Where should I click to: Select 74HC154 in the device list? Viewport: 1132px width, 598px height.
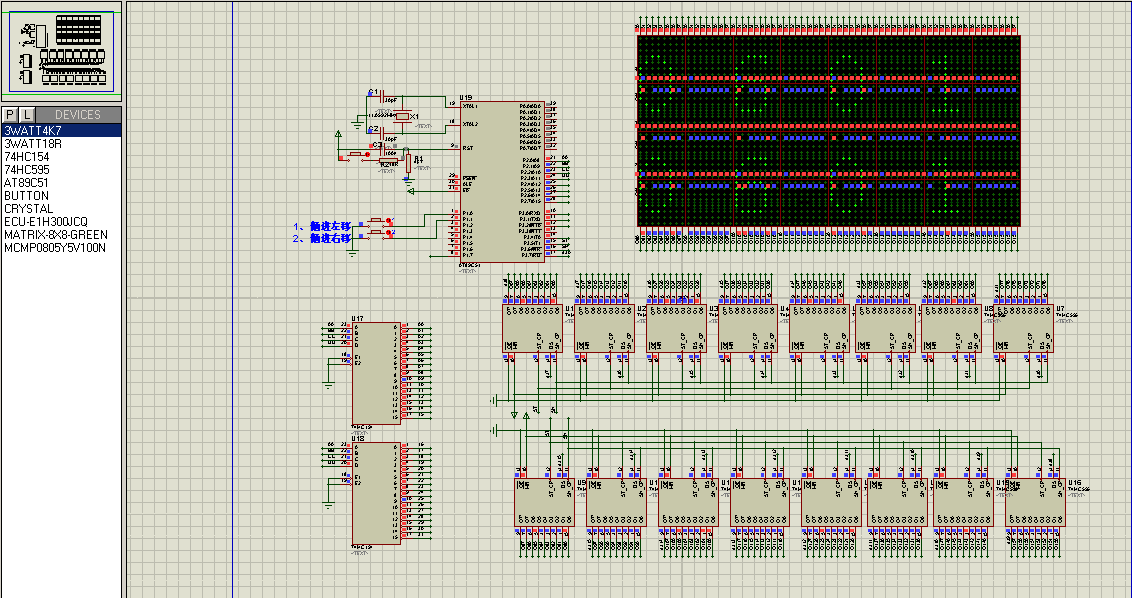[61, 157]
